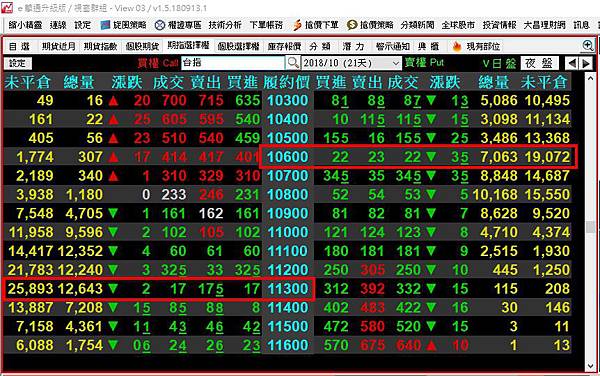Open the 訊息 menu

[x=581, y=25]
